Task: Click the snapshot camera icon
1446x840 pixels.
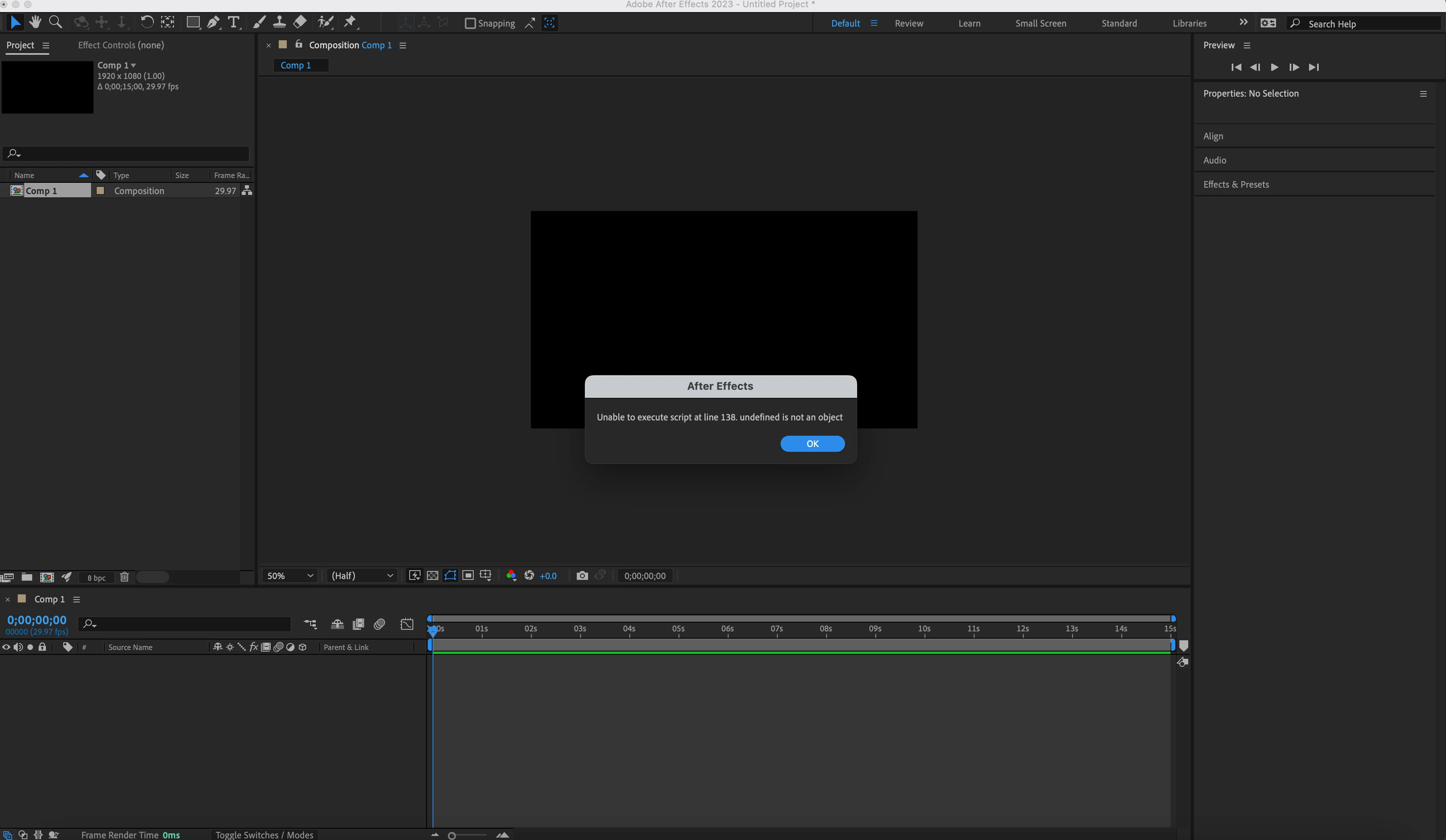Action: click(x=582, y=575)
